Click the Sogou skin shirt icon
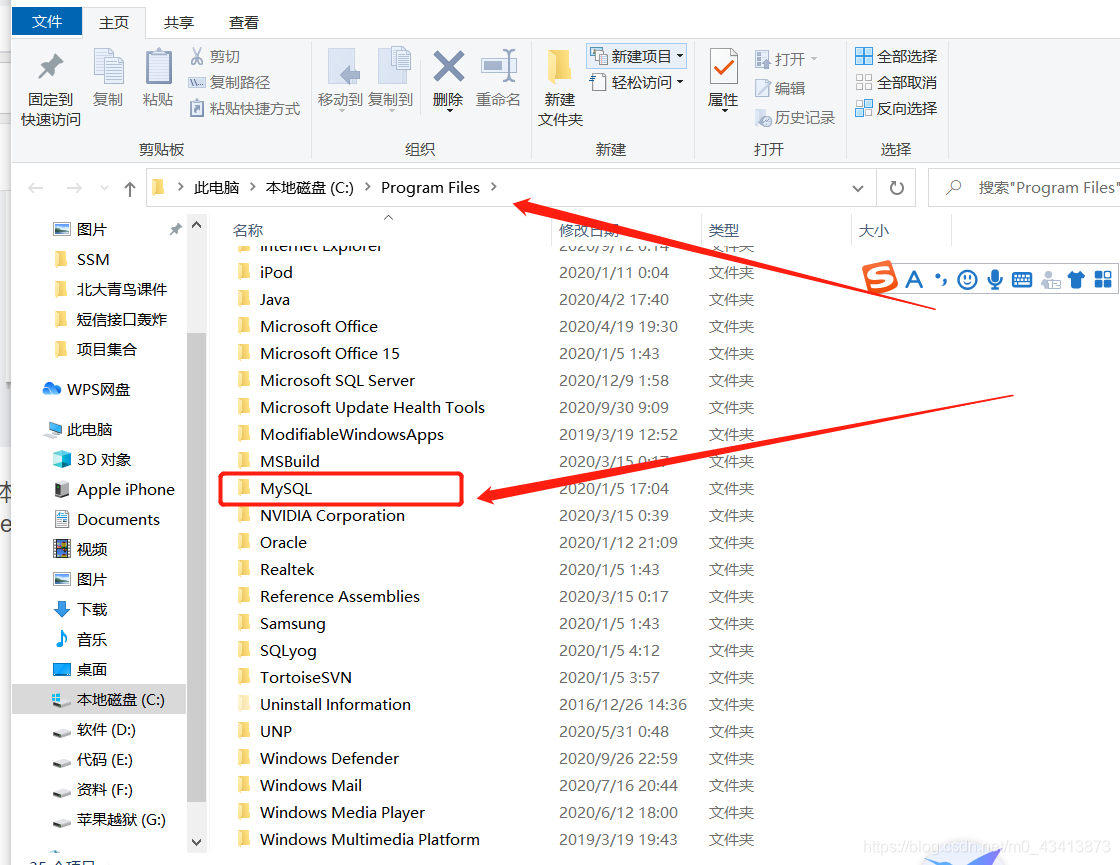This screenshot has width=1120, height=865. pos(1076,279)
